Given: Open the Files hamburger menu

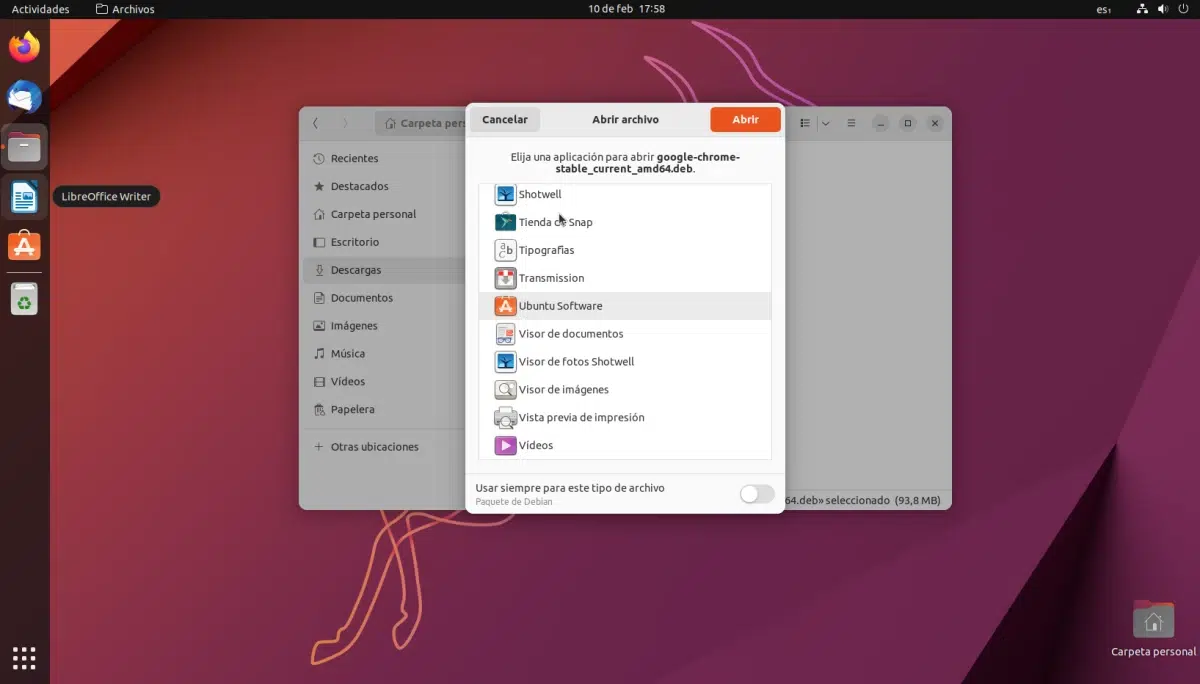Looking at the screenshot, I should 851,123.
